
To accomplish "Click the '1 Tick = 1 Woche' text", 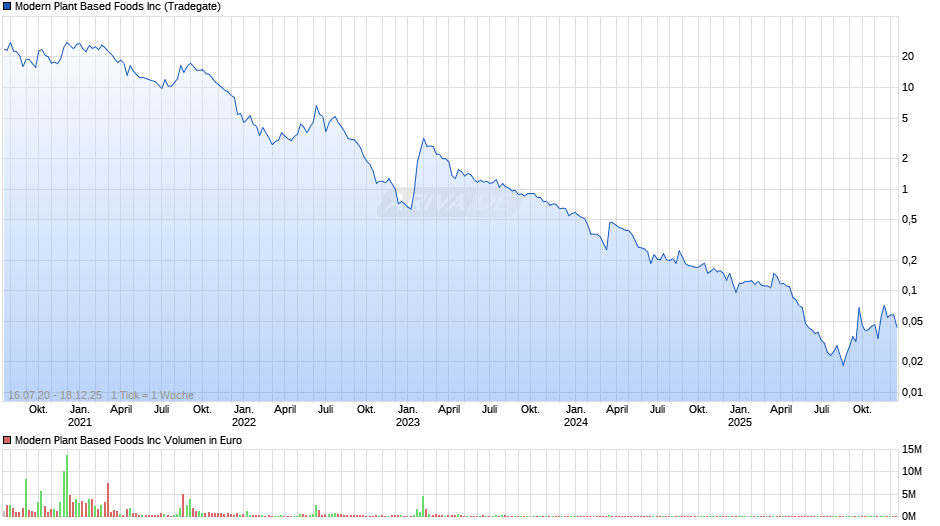I will point(152,395).
